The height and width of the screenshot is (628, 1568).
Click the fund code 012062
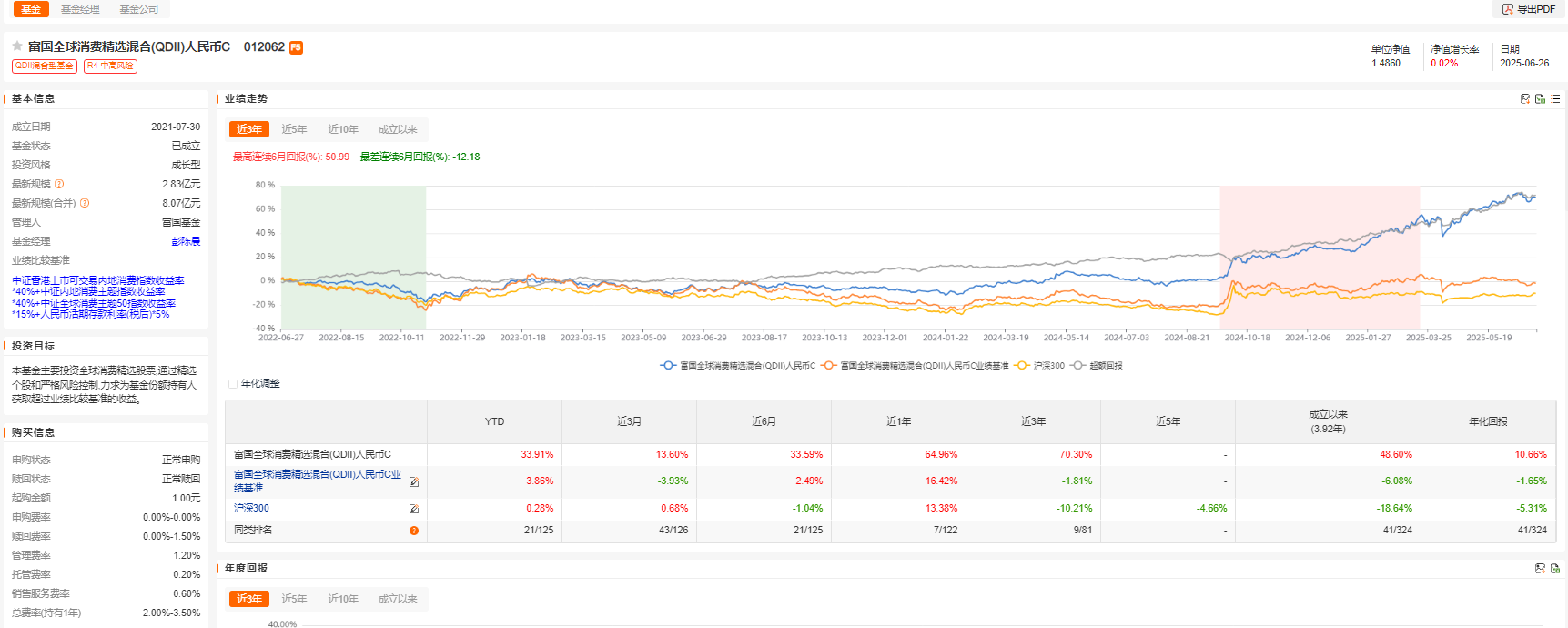tap(264, 46)
